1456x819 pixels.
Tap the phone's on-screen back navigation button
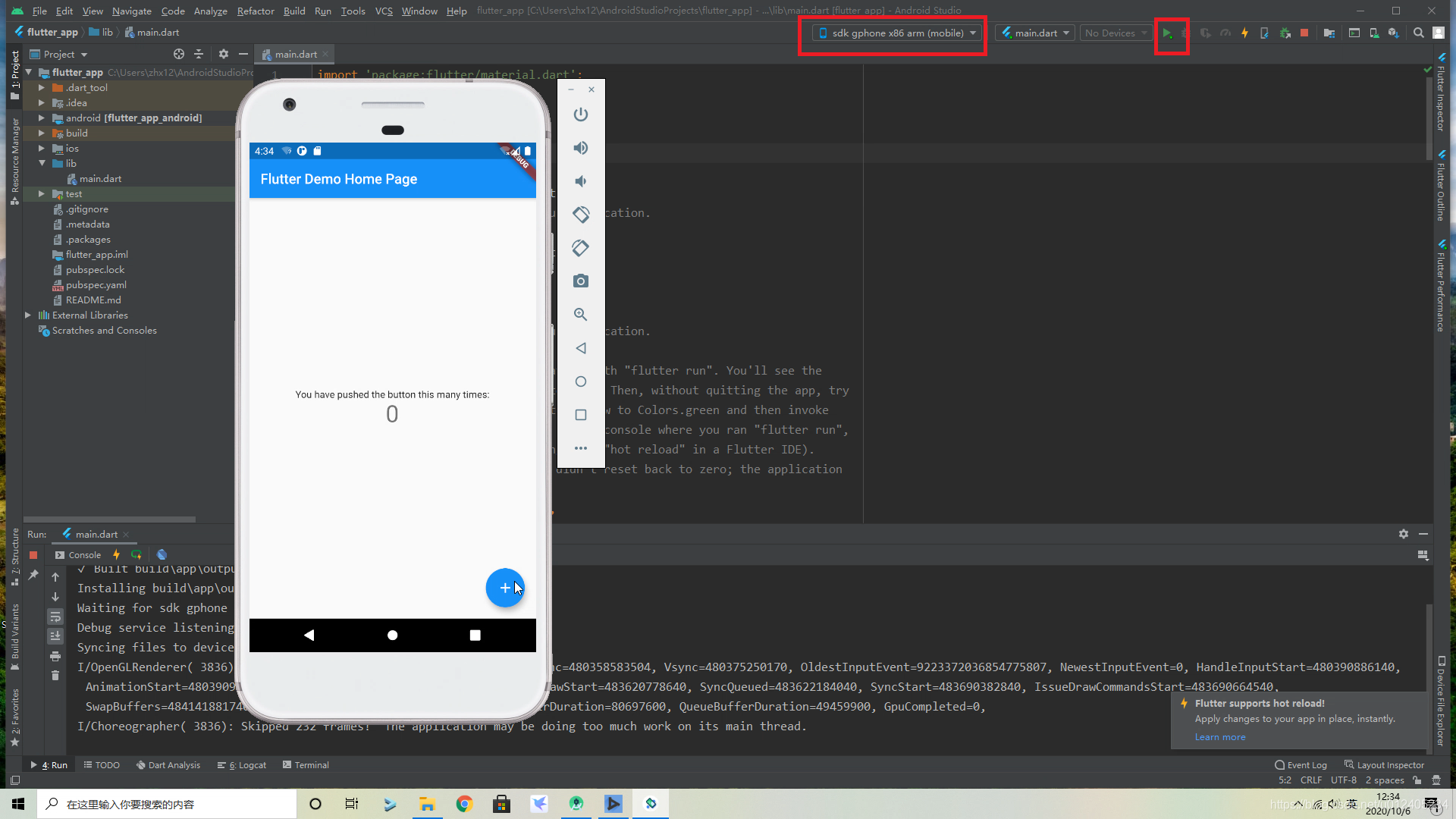tap(309, 635)
